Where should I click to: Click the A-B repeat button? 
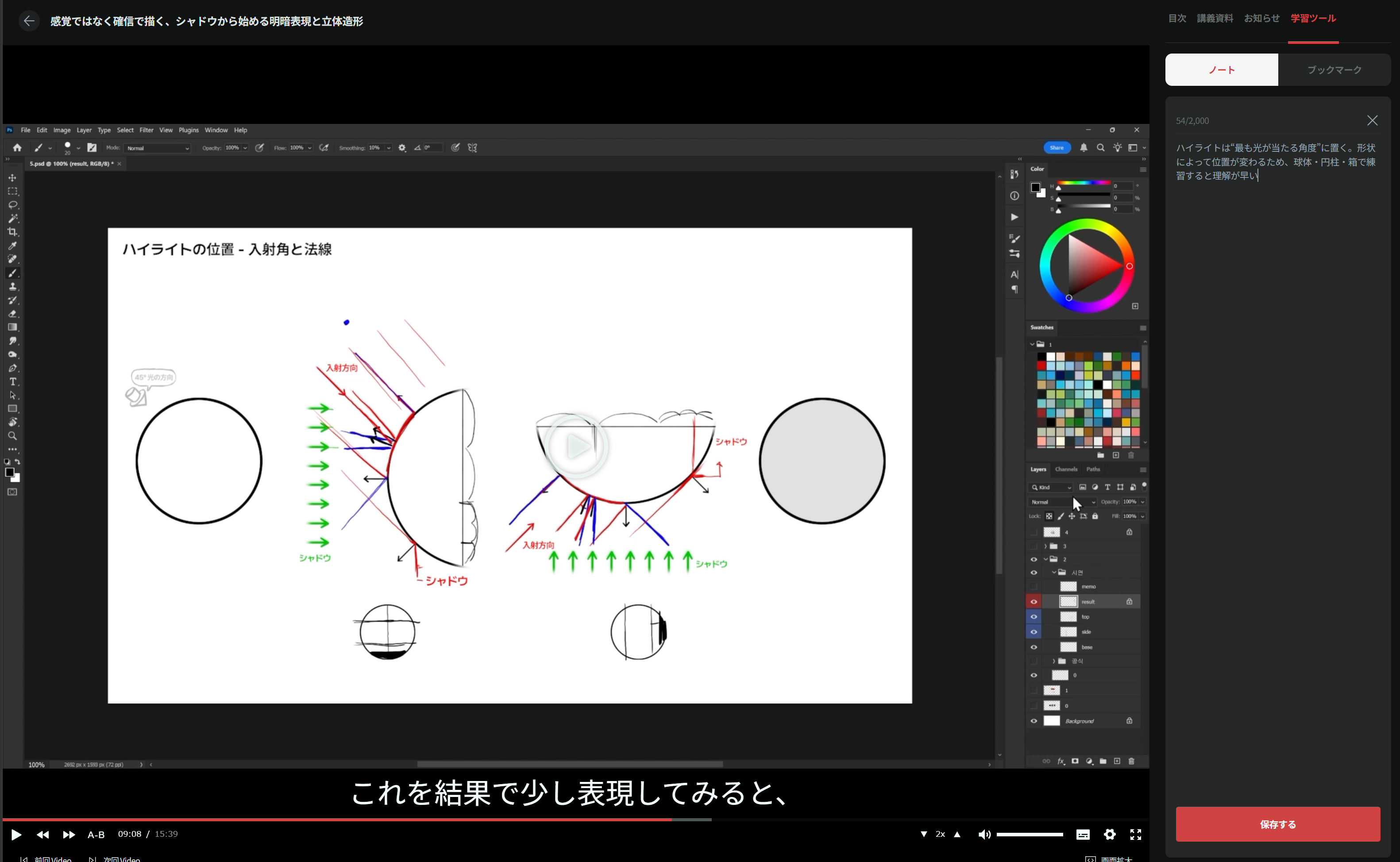[x=96, y=835]
